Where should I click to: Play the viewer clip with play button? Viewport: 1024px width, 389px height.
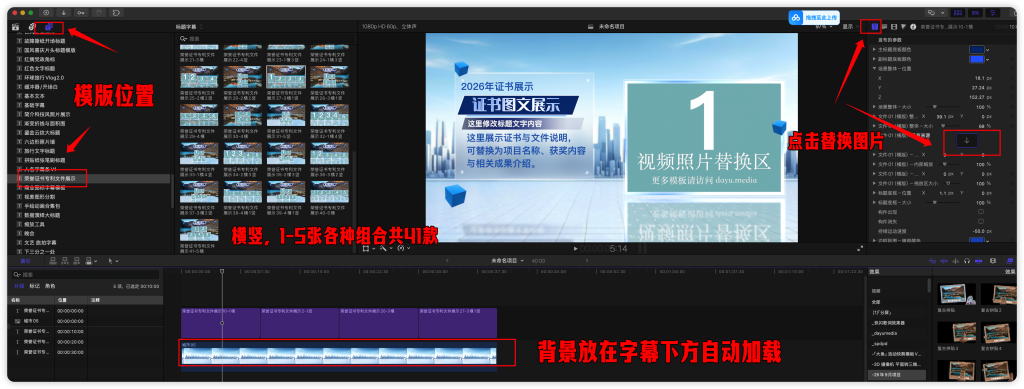click(575, 249)
